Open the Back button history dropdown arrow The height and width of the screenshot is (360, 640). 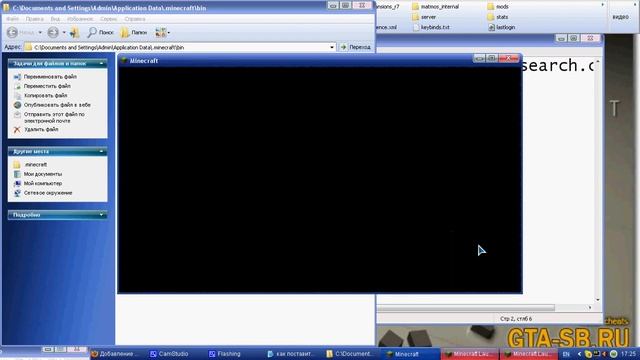click(x=40, y=32)
